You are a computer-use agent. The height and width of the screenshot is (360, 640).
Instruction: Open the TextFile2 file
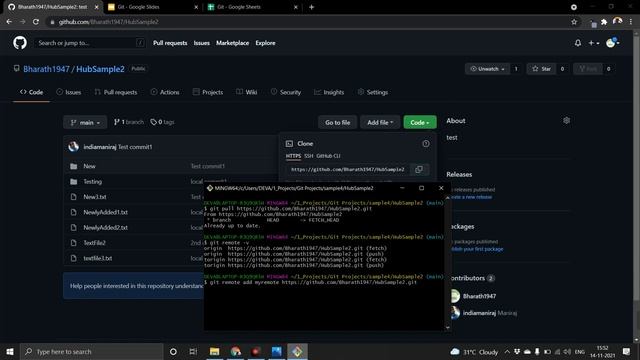(x=94, y=243)
